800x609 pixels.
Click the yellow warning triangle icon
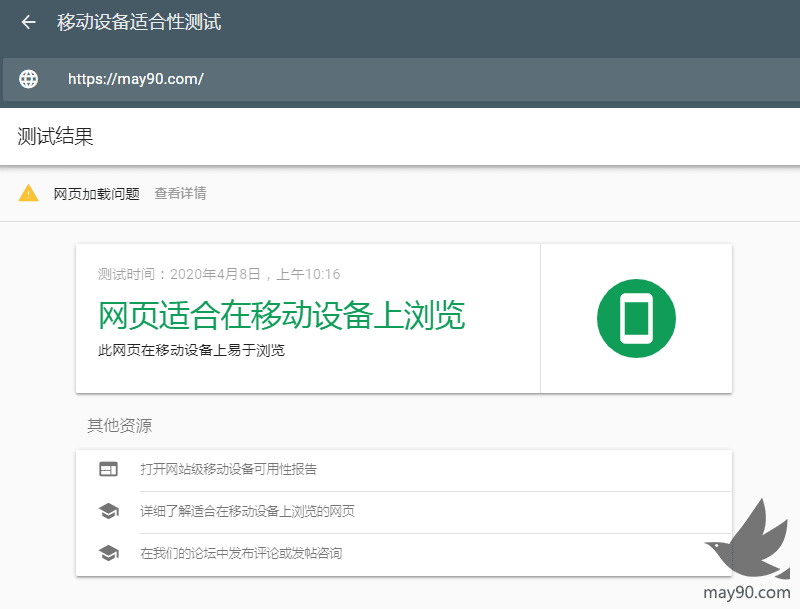click(28, 193)
